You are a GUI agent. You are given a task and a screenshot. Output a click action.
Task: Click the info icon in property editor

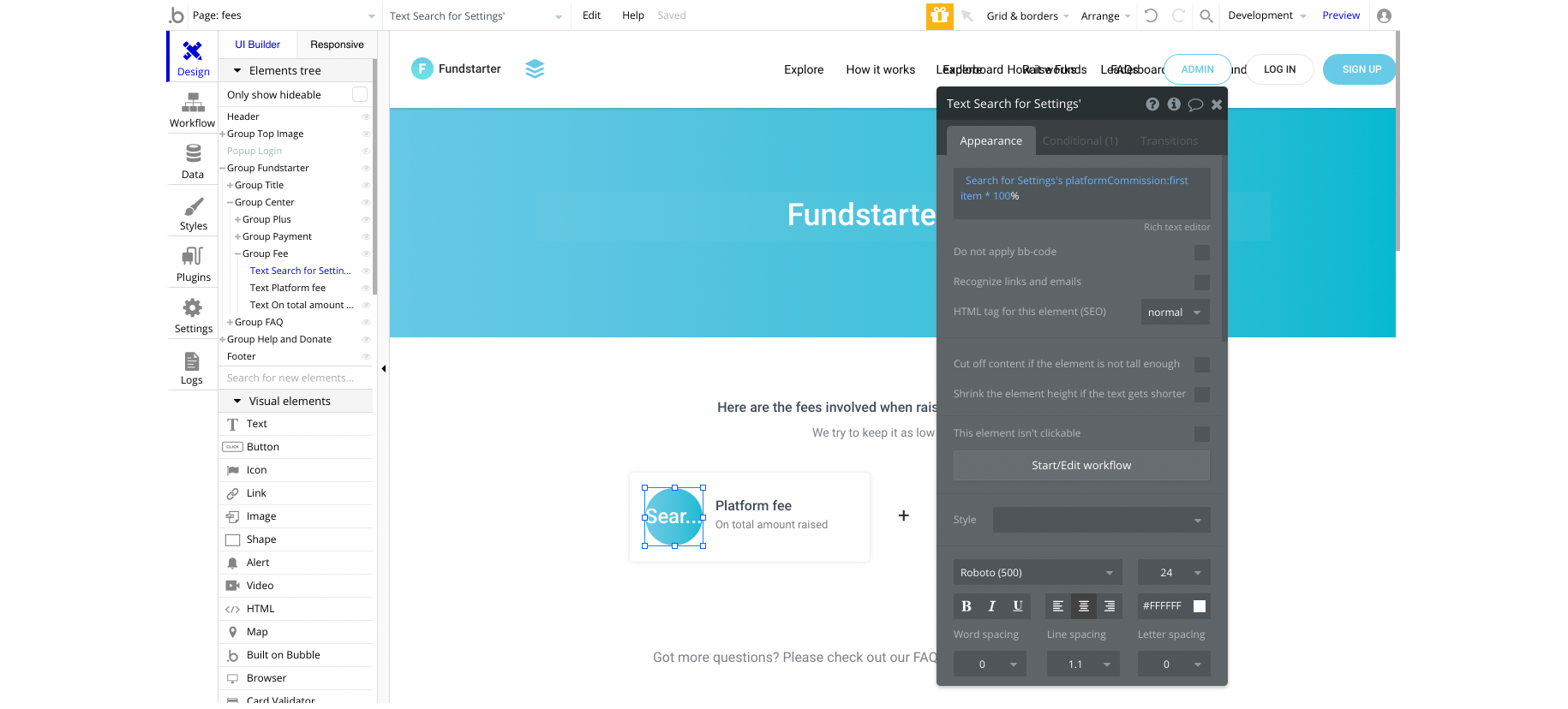click(x=1174, y=104)
